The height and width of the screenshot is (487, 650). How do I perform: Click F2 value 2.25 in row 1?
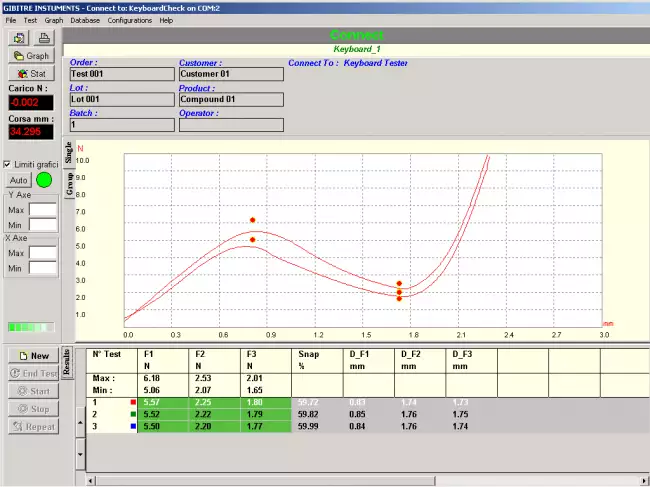(203, 402)
